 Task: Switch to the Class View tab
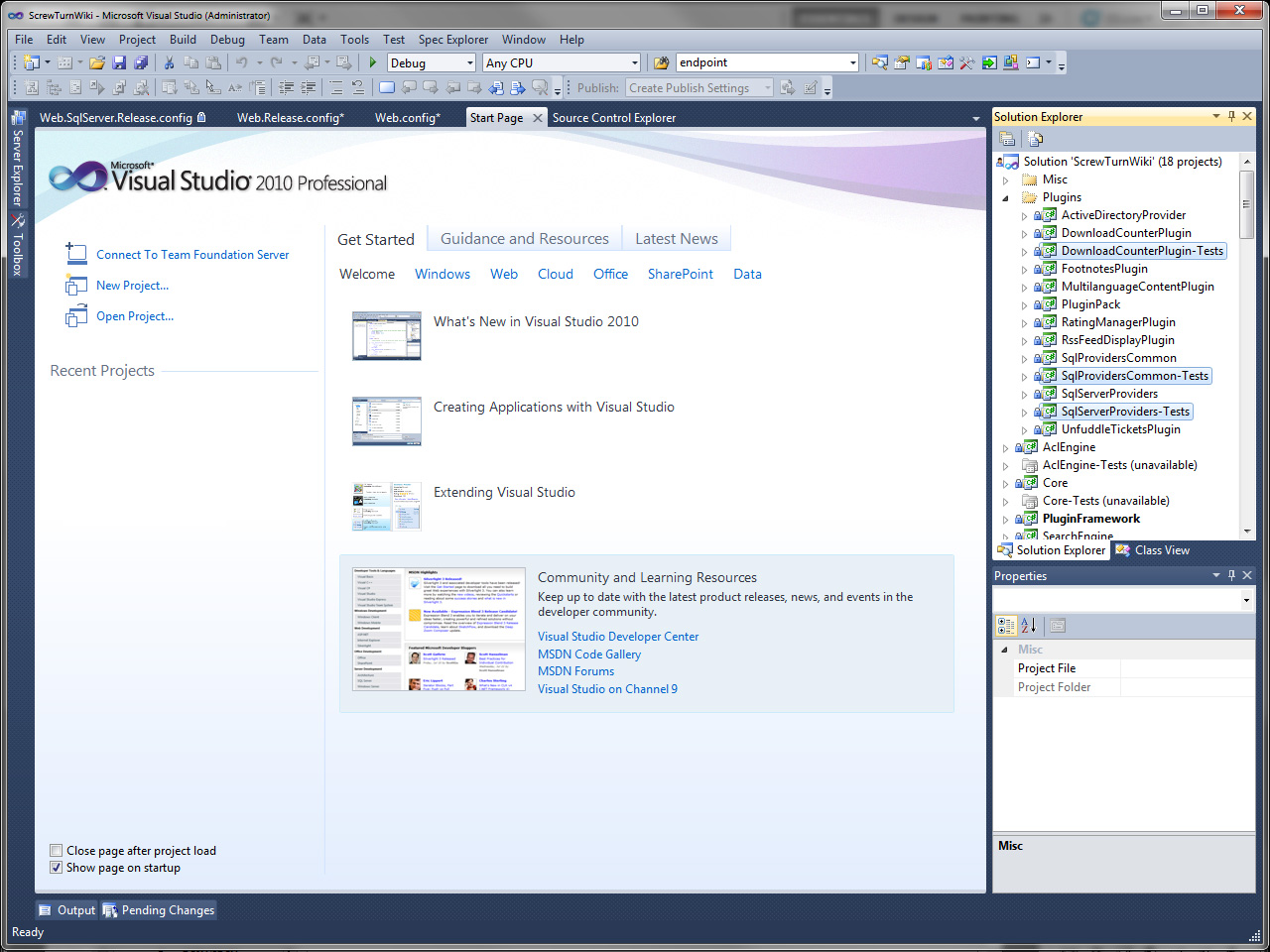click(x=1152, y=550)
